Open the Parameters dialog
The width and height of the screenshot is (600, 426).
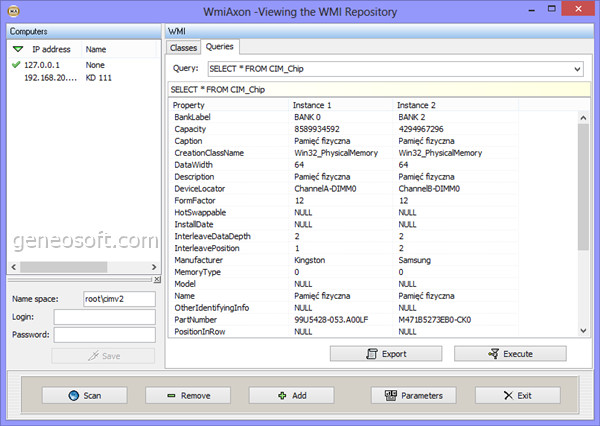tap(413, 395)
